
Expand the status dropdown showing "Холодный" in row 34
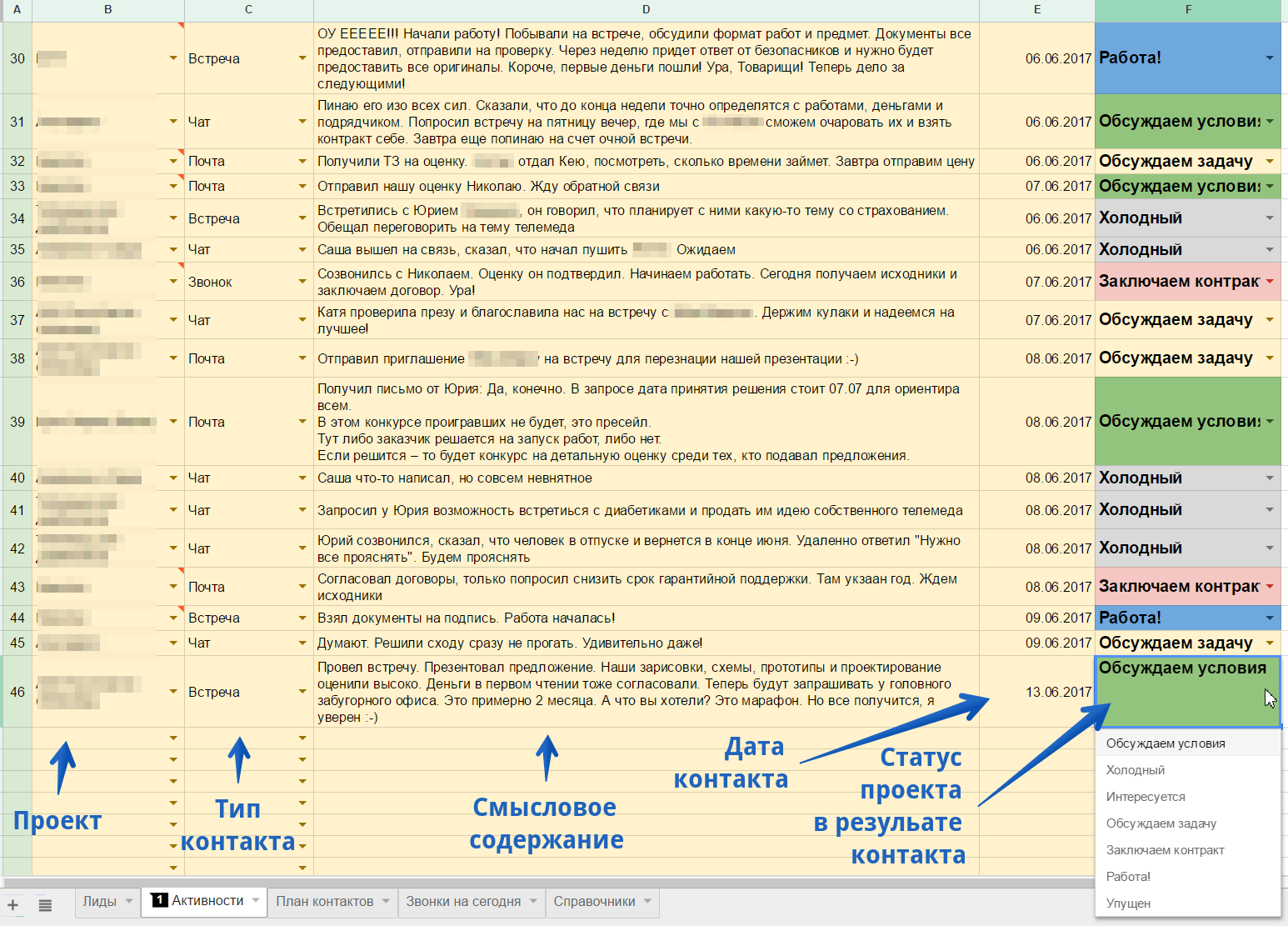[x=1269, y=218]
